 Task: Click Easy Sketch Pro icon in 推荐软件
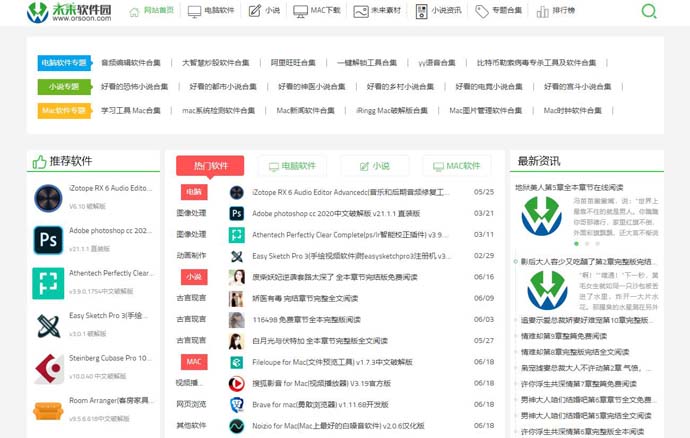pos(48,326)
